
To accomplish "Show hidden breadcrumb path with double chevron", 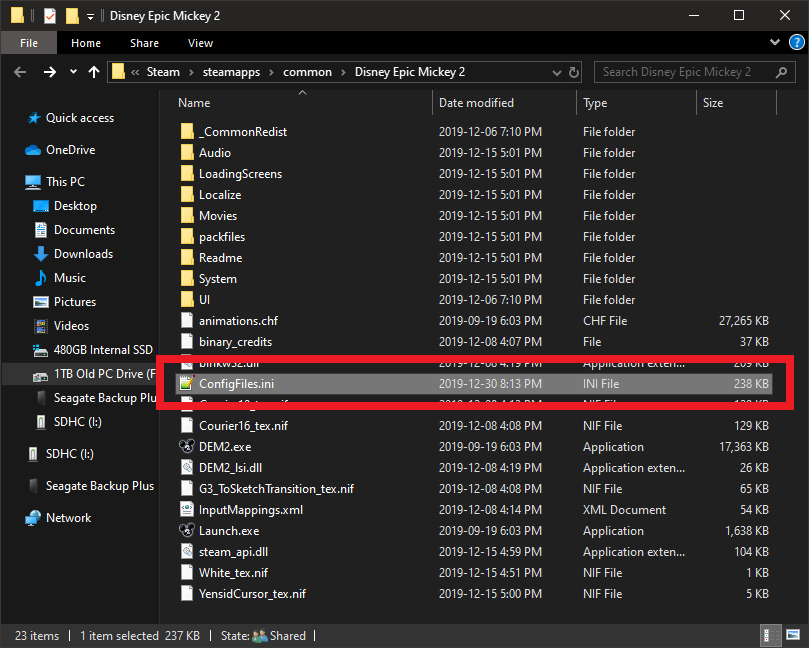I will click(x=135, y=72).
